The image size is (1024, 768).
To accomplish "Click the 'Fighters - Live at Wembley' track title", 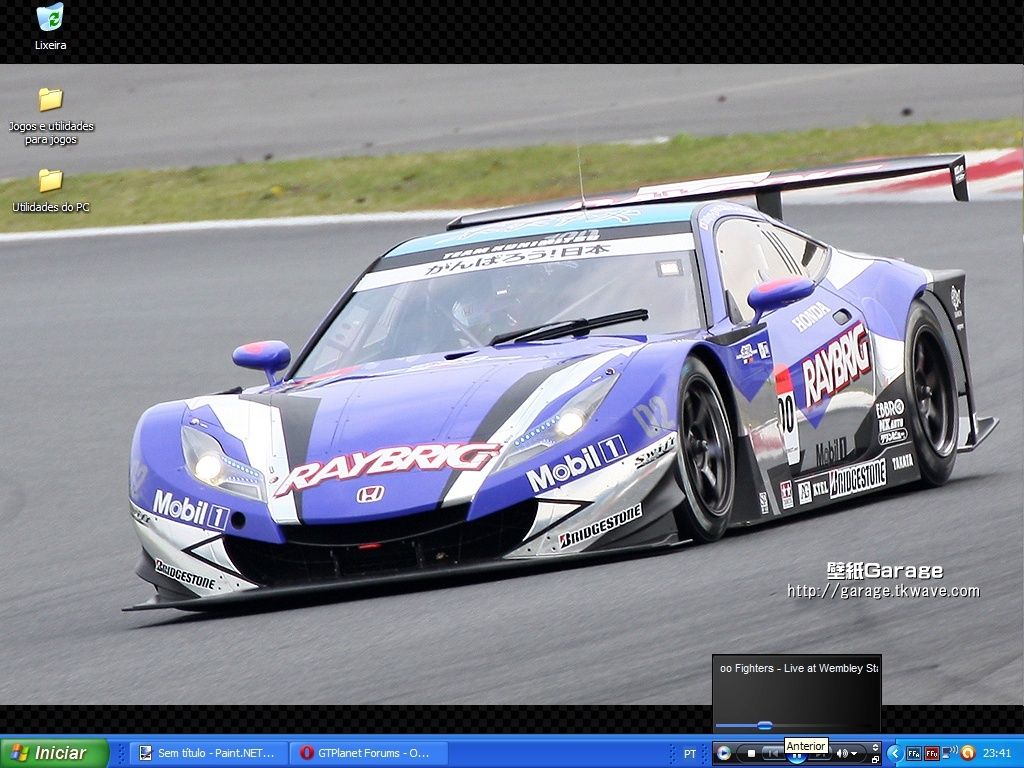I will [799, 668].
